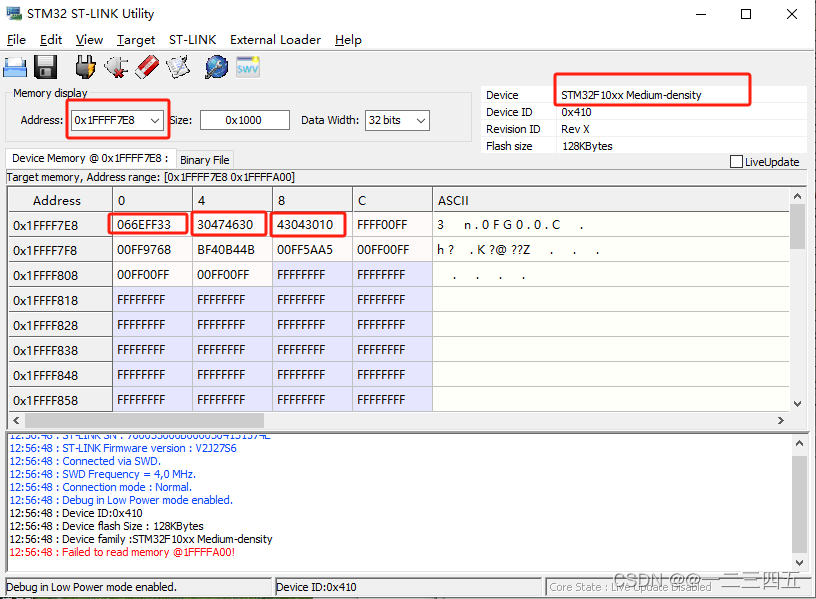Click the column header labeled 8

(x=312, y=200)
